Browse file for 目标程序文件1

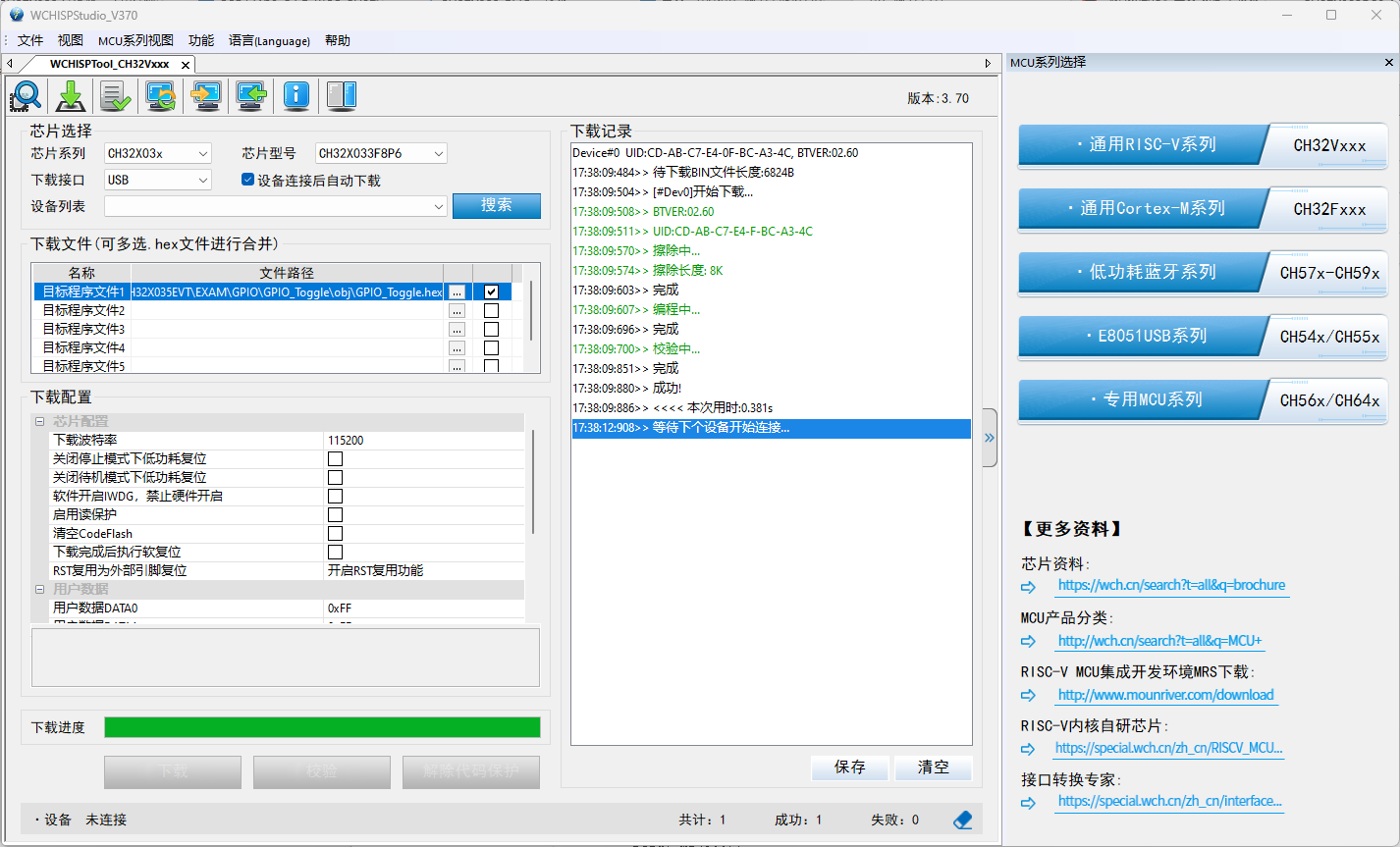coord(457,291)
